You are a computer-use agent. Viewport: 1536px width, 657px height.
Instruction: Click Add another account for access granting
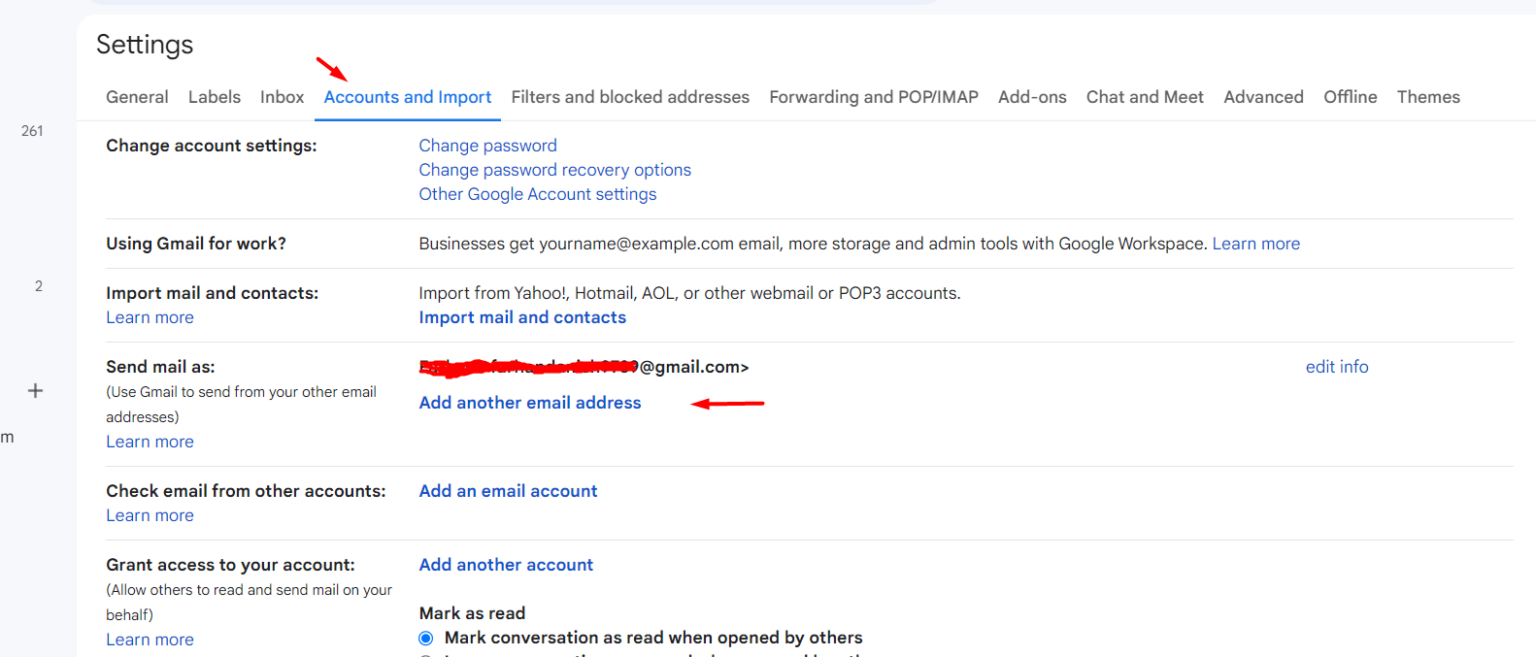(x=506, y=564)
